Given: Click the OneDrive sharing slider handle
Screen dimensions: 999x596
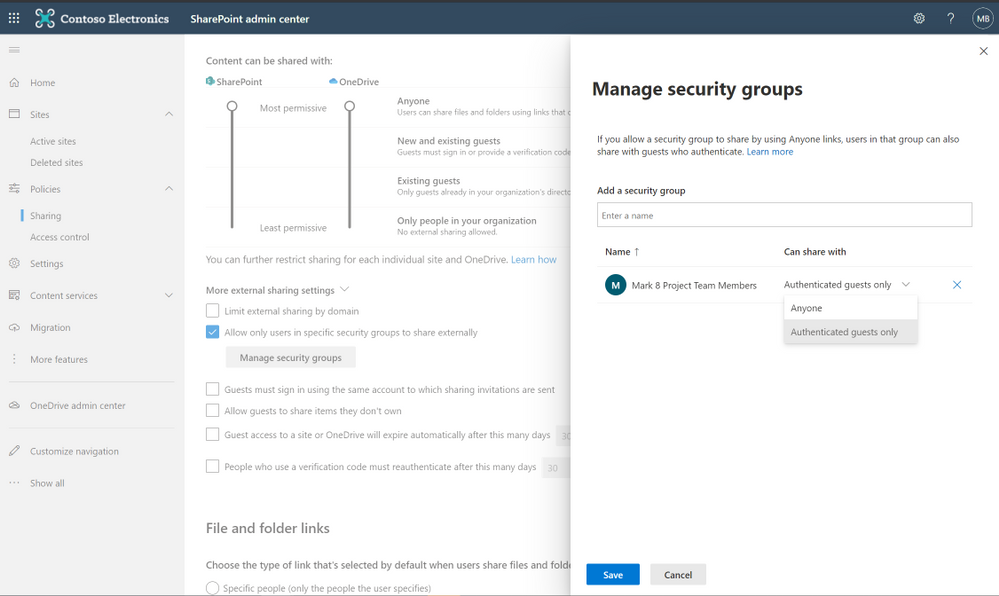Looking at the screenshot, I should [x=350, y=106].
